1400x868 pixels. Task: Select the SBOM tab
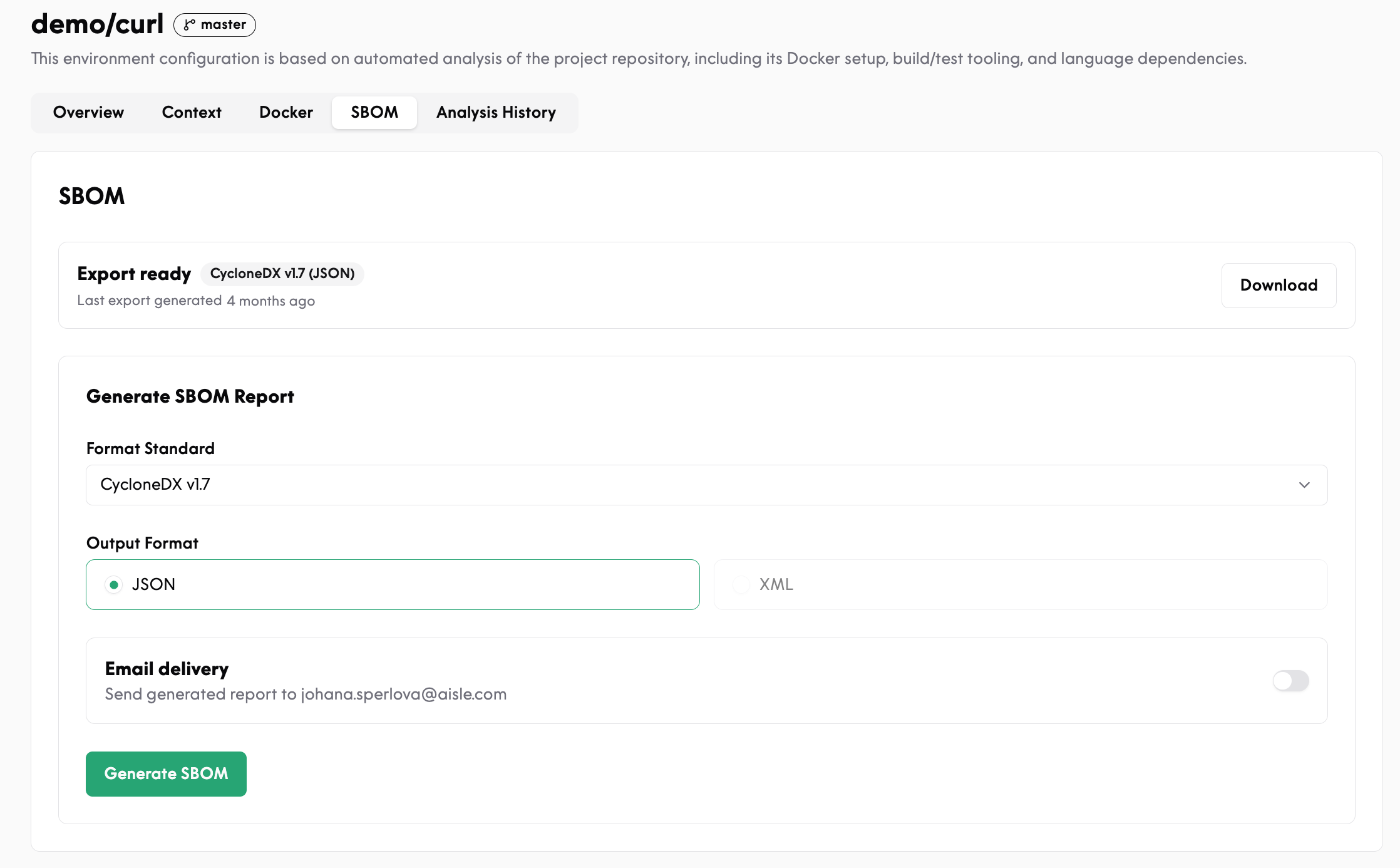click(x=374, y=113)
